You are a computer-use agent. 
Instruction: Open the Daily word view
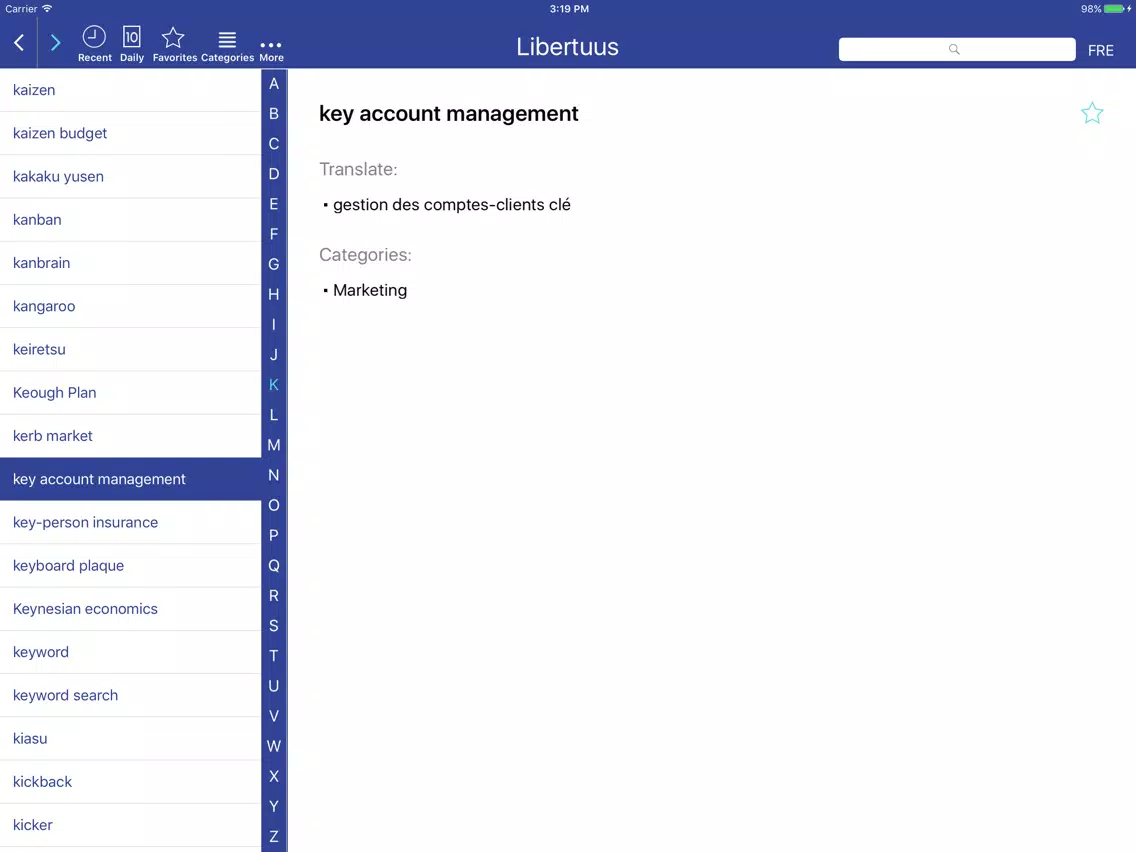click(x=132, y=44)
